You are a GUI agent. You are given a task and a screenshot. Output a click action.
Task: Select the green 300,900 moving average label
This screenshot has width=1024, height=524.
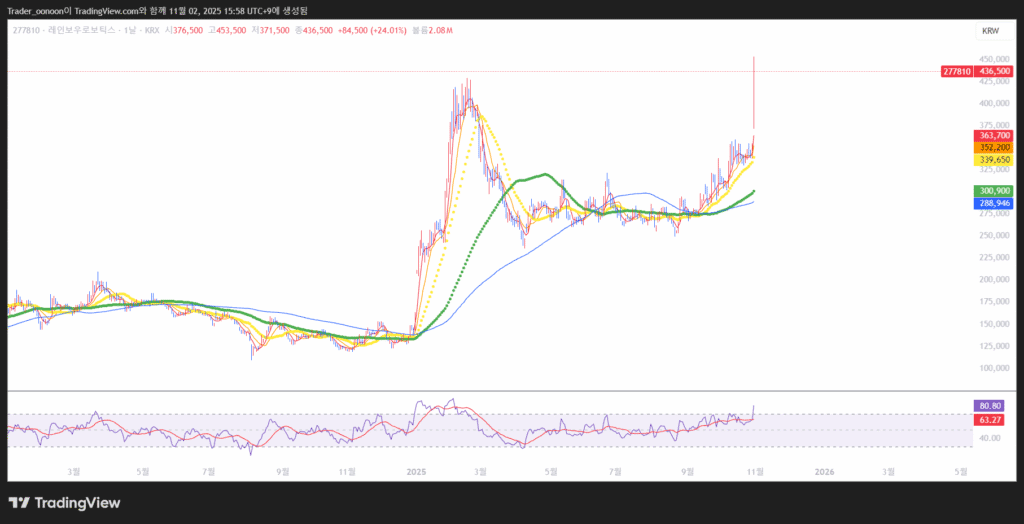click(x=994, y=191)
